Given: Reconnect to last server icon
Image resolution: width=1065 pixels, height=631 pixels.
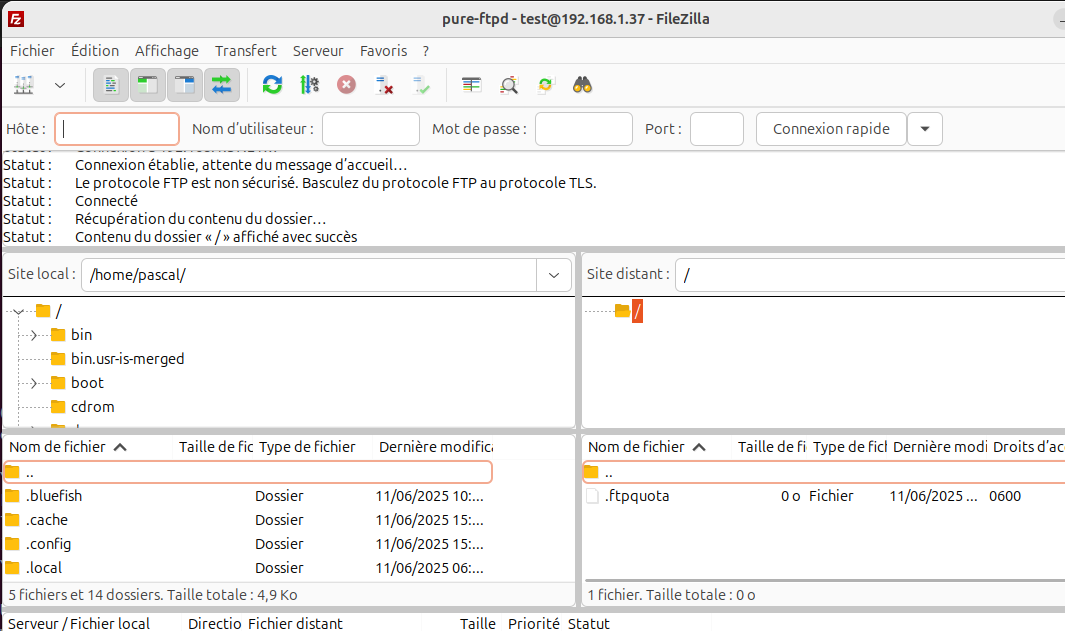Looking at the screenshot, I should click(421, 85).
